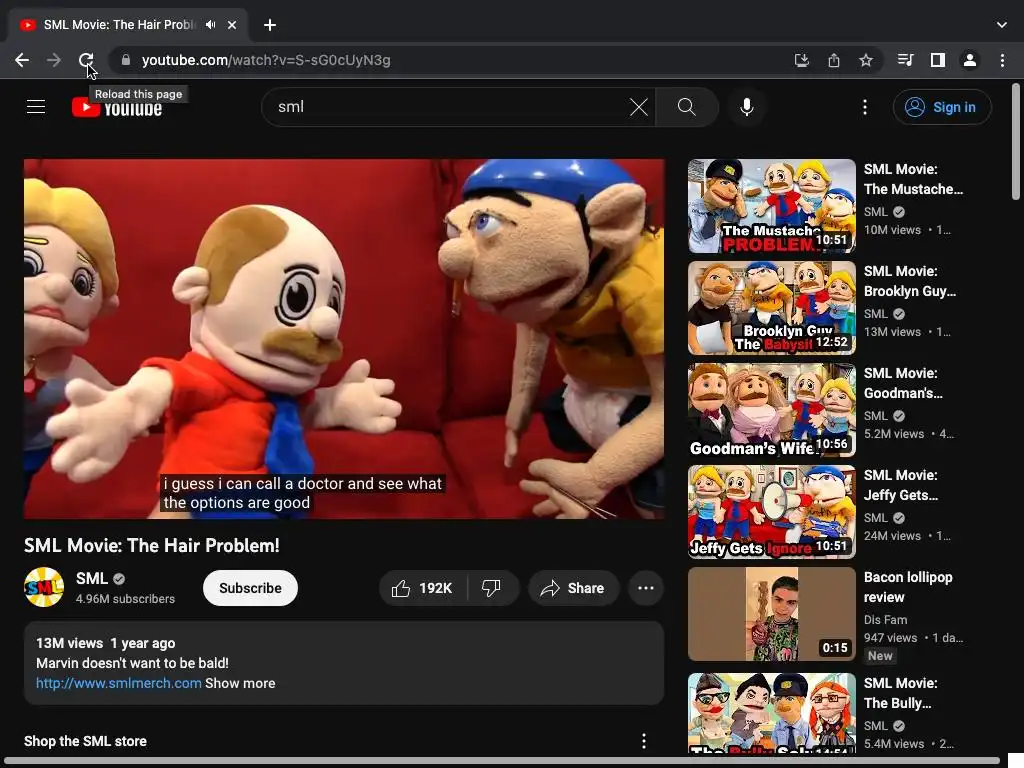View site info via the padlock icon
The width and height of the screenshot is (1024, 768).
click(125, 60)
